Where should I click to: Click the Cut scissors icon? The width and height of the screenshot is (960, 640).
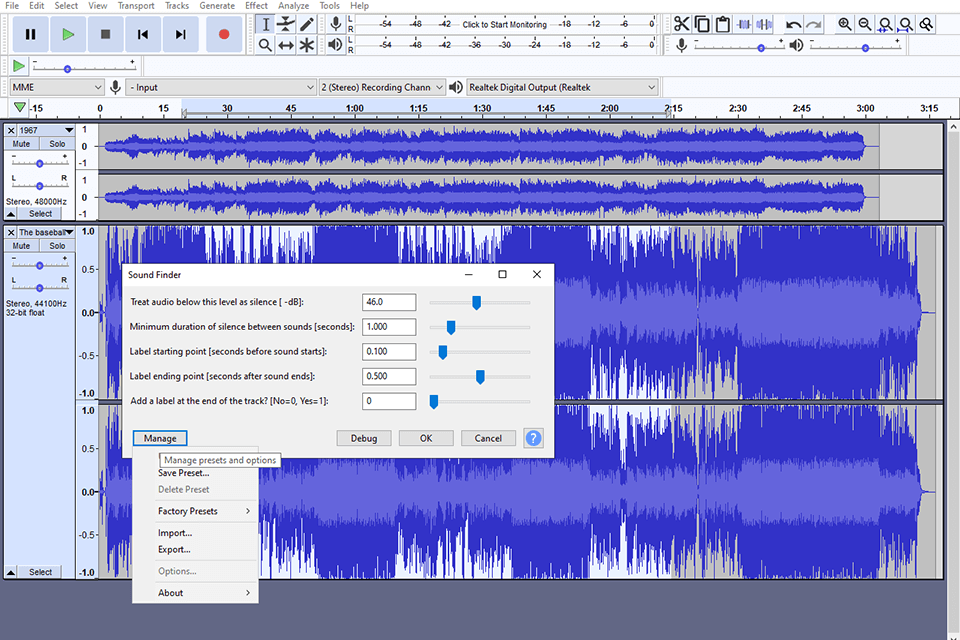click(x=681, y=24)
